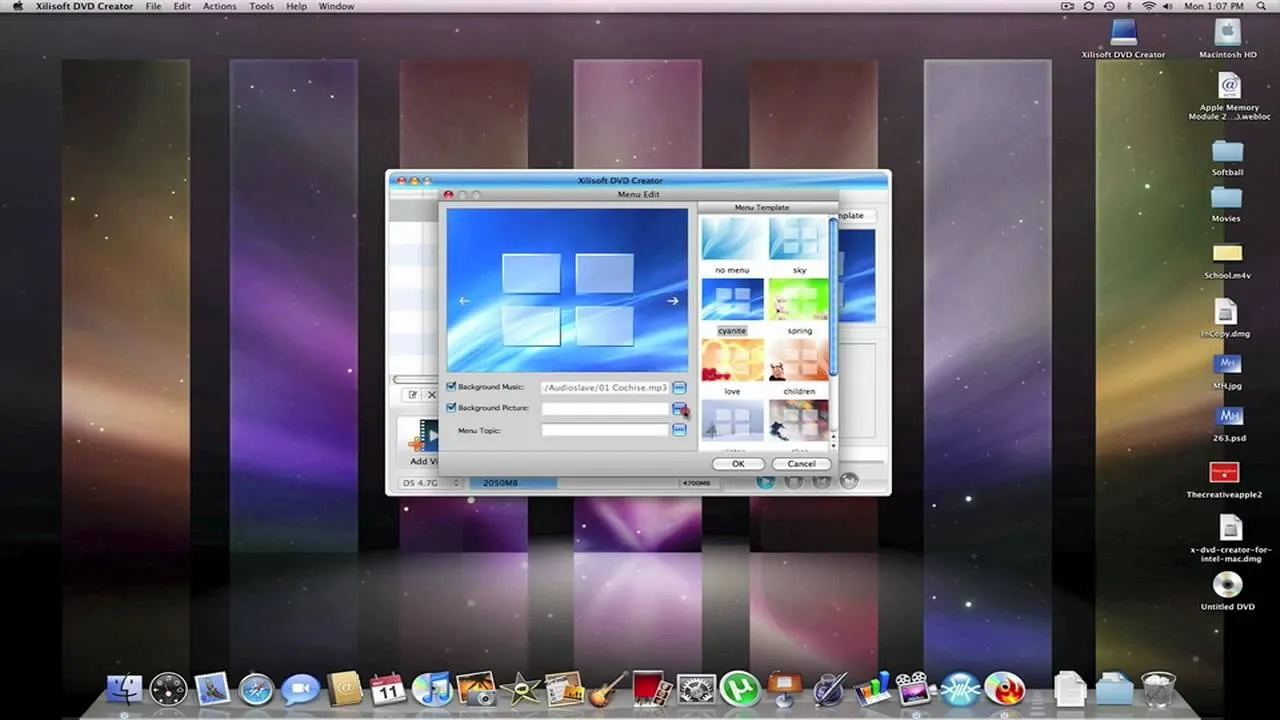This screenshot has width=1280, height=720.
Task: Open the Window menu
Action: point(336,6)
